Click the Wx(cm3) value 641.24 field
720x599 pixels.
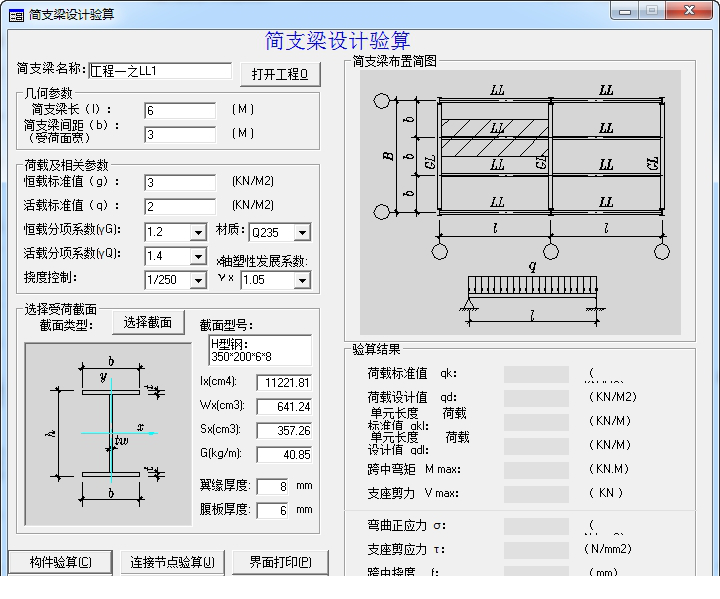point(284,407)
